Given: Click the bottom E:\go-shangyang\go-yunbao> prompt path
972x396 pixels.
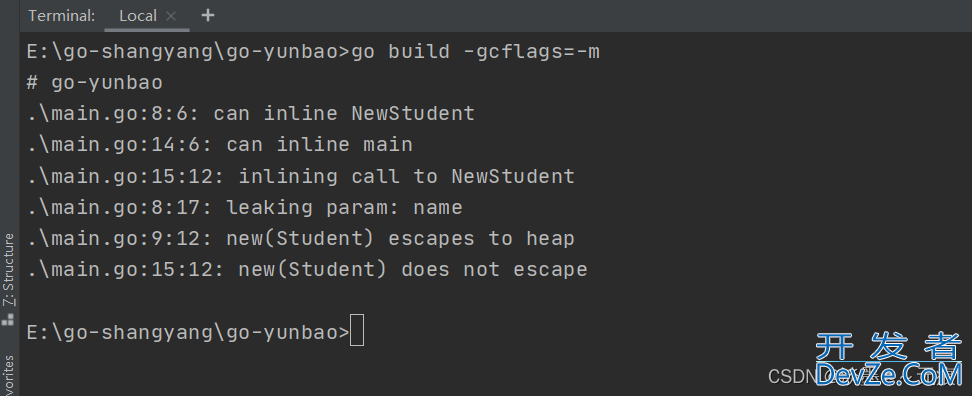Looking at the screenshot, I should 188,332.
